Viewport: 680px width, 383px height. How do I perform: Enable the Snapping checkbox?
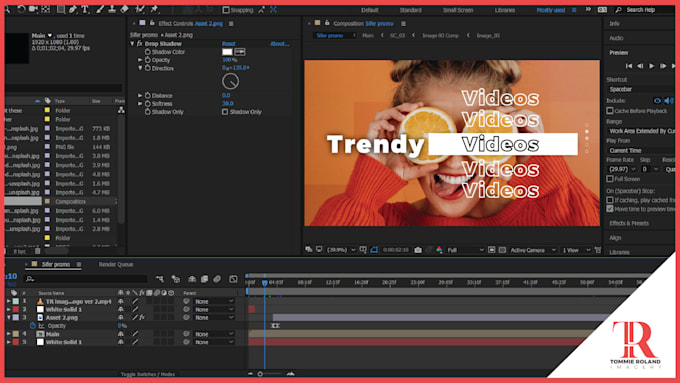coord(226,10)
